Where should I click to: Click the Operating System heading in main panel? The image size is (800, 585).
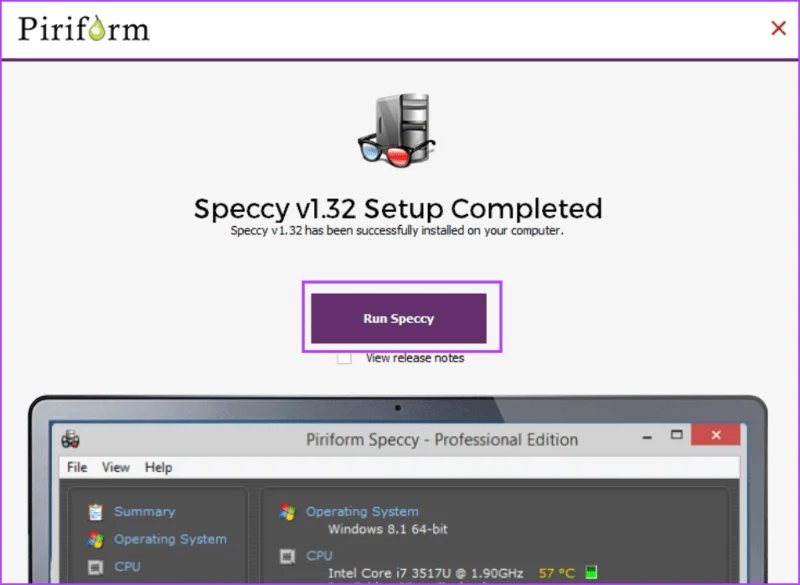362,512
